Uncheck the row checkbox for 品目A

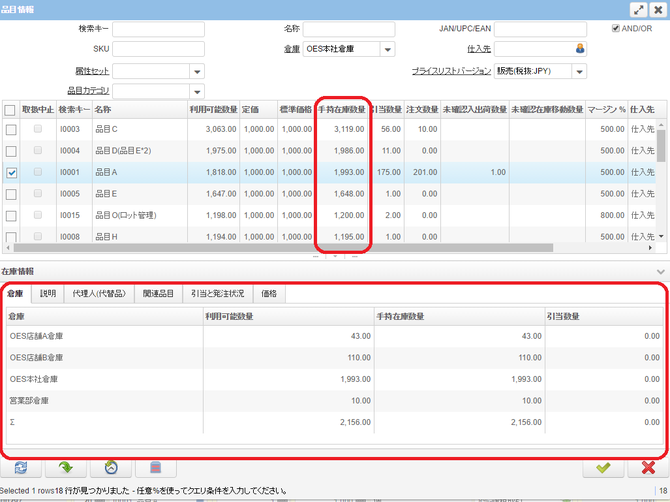point(11,173)
